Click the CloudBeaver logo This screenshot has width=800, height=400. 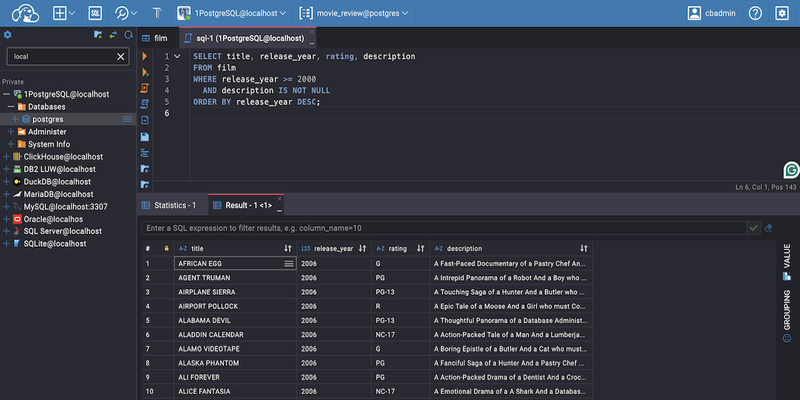(x=26, y=13)
